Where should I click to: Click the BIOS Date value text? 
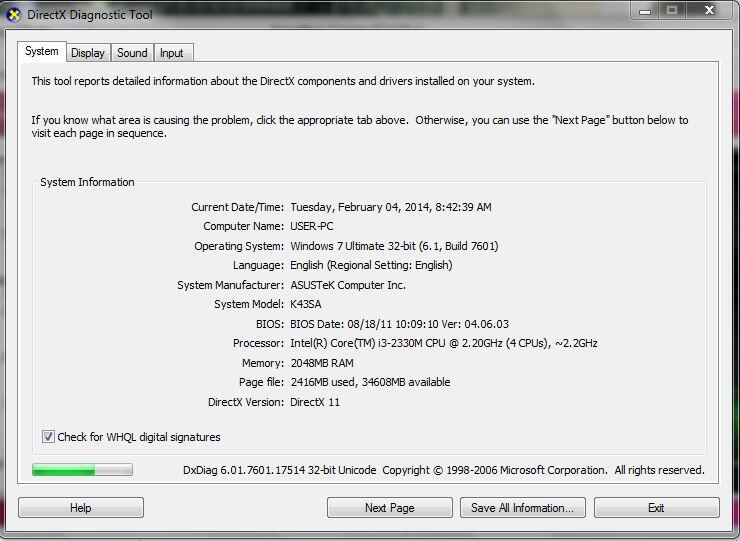point(399,324)
